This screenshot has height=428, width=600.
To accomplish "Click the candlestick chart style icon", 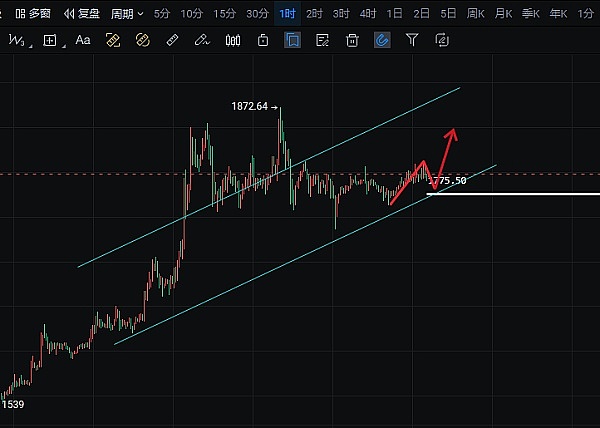I will pos(233,40).
